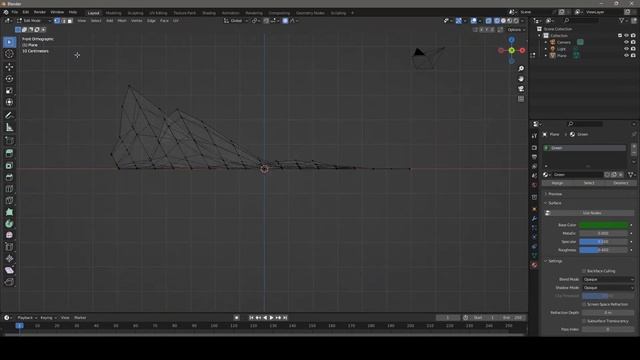The height and width of the screenshot is (360, 640).
Task: Click the Refraction Depth field
Action: 608,313
